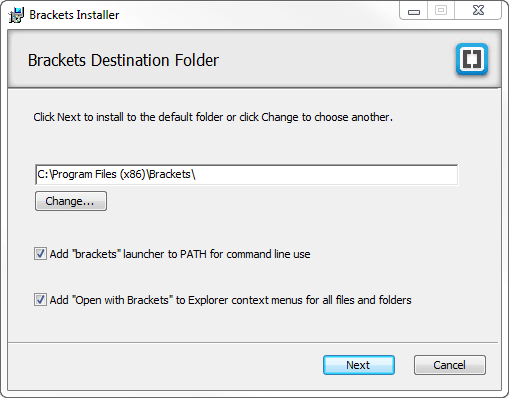Minimize the Brackets Installer window
509x398 pixels.
pos(414,11)
